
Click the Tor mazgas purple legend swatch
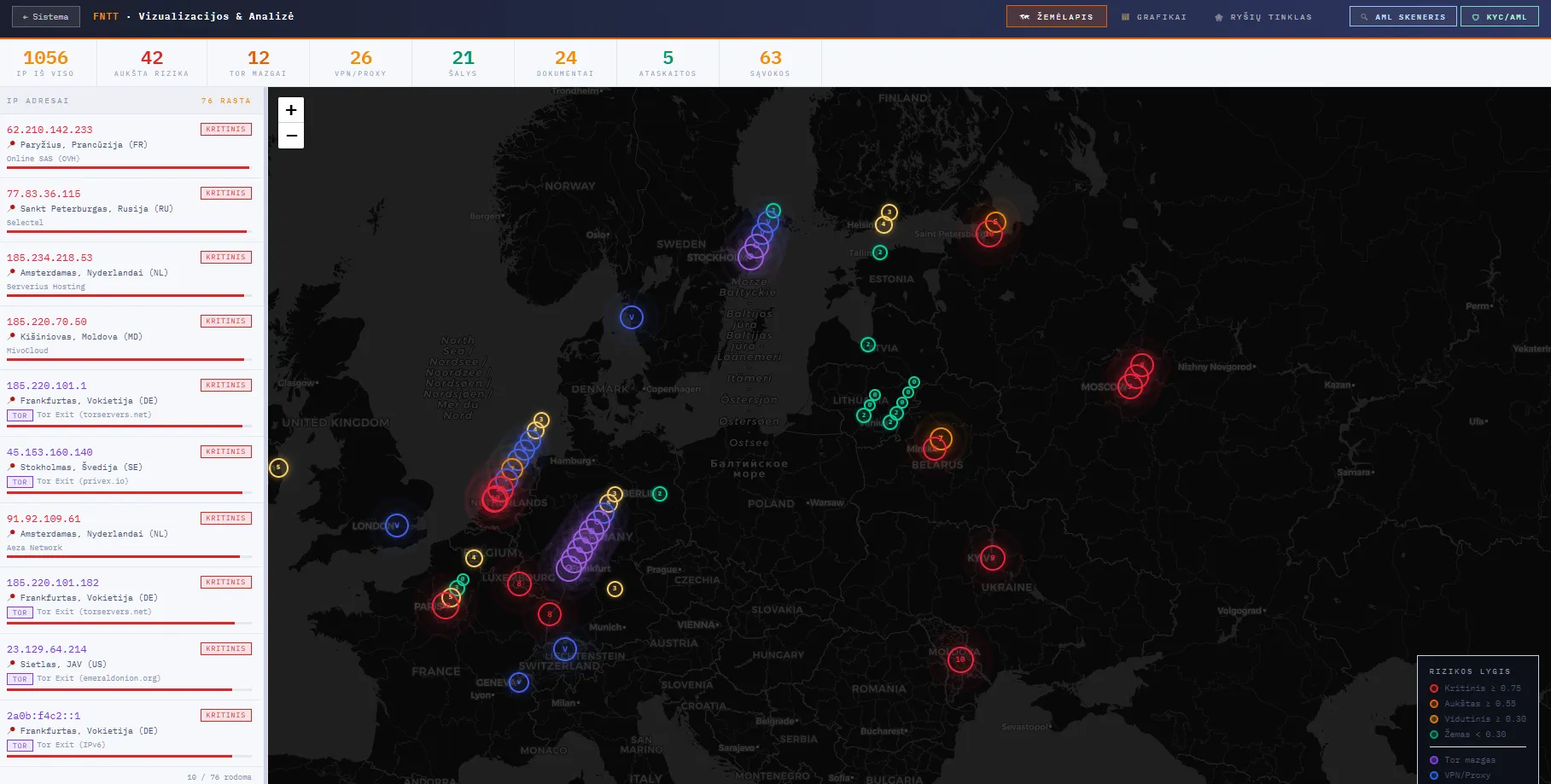point(1434,760)
